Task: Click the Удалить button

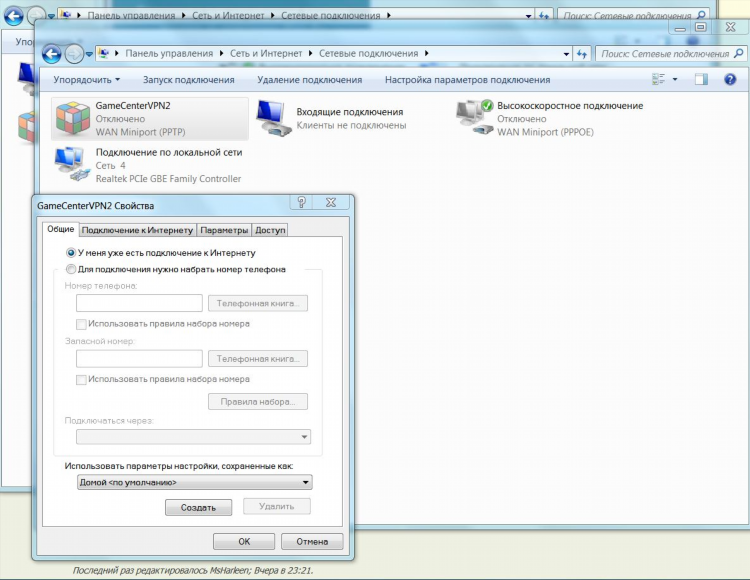Action: pos(276,506)
